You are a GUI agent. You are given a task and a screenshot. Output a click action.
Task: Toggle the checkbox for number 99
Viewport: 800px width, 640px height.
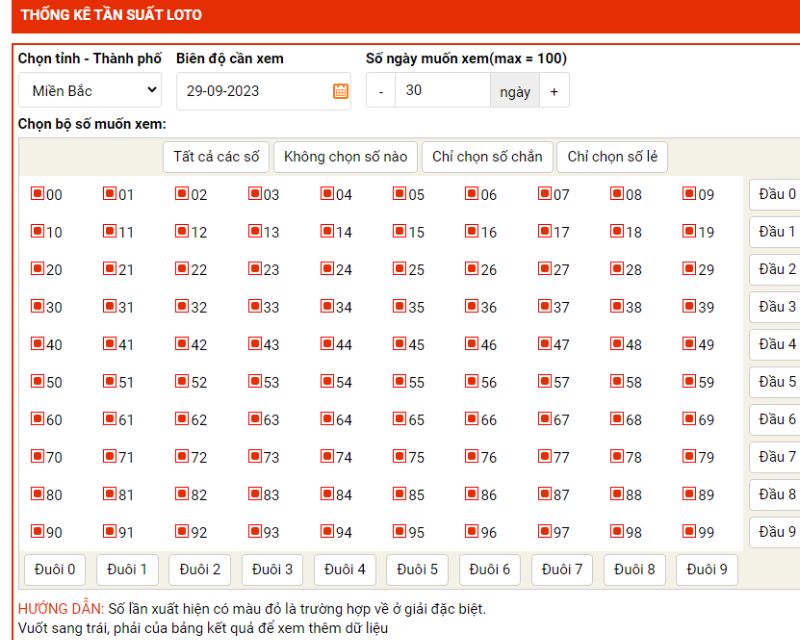689,531
